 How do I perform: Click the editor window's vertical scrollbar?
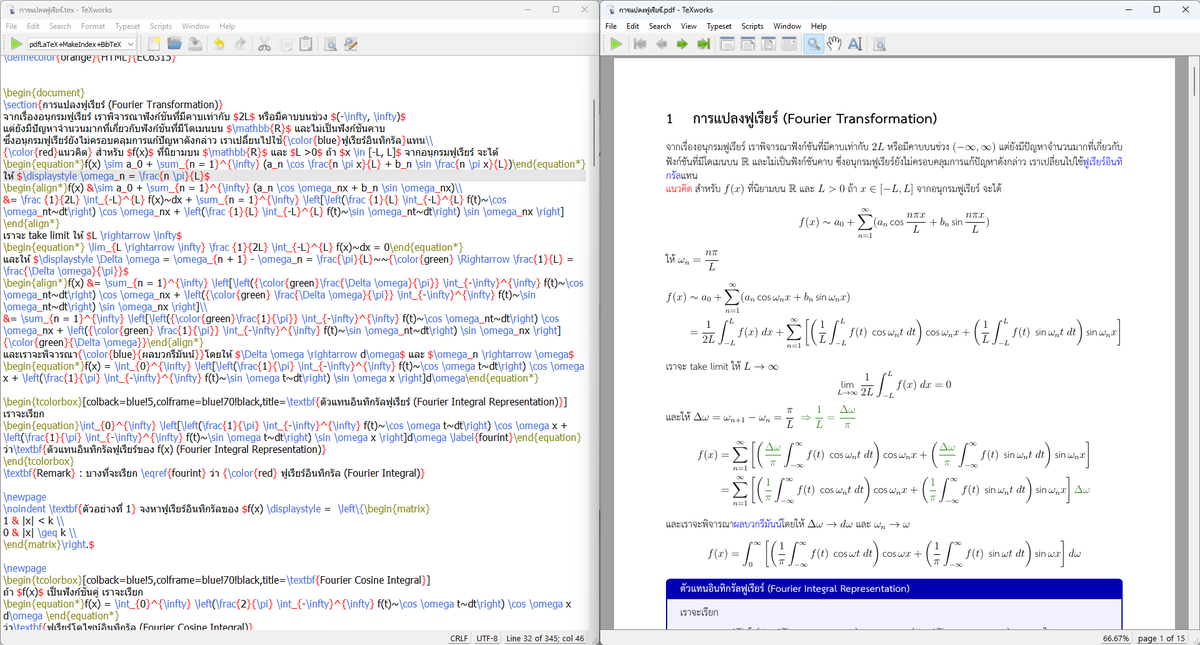(x=595, y=340)
